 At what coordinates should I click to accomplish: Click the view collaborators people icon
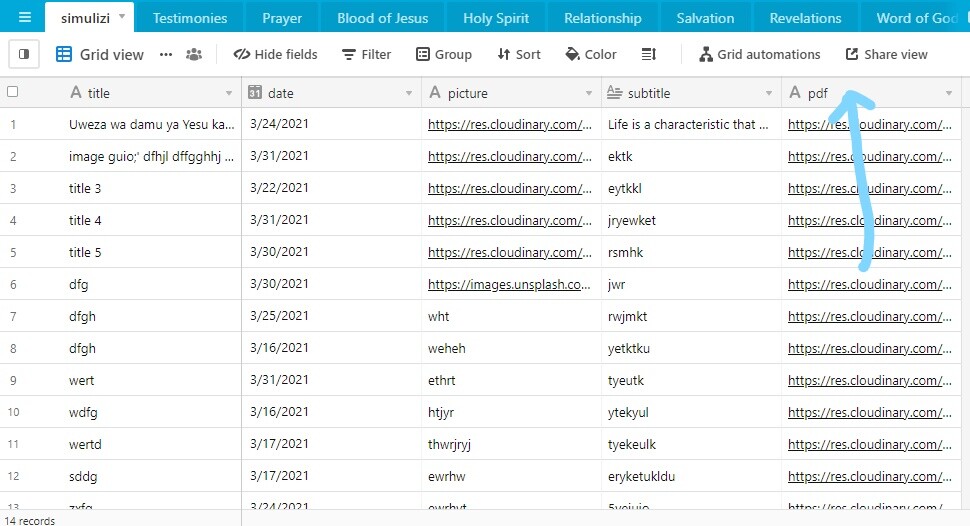(194, 54)
